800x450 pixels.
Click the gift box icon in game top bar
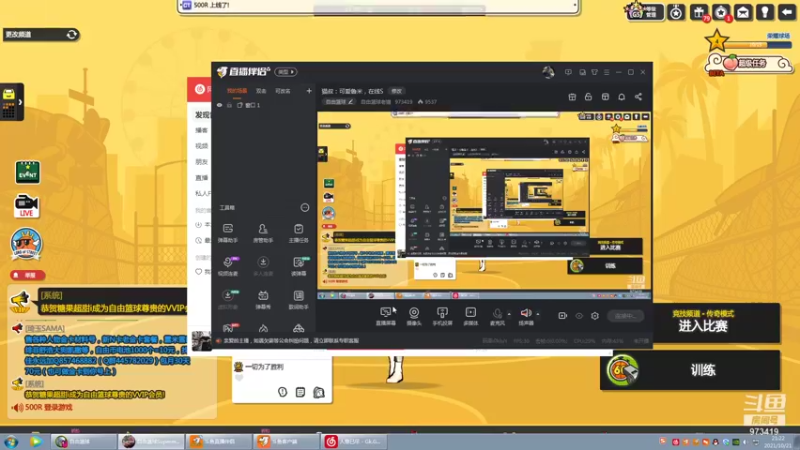tap(698, 12)
